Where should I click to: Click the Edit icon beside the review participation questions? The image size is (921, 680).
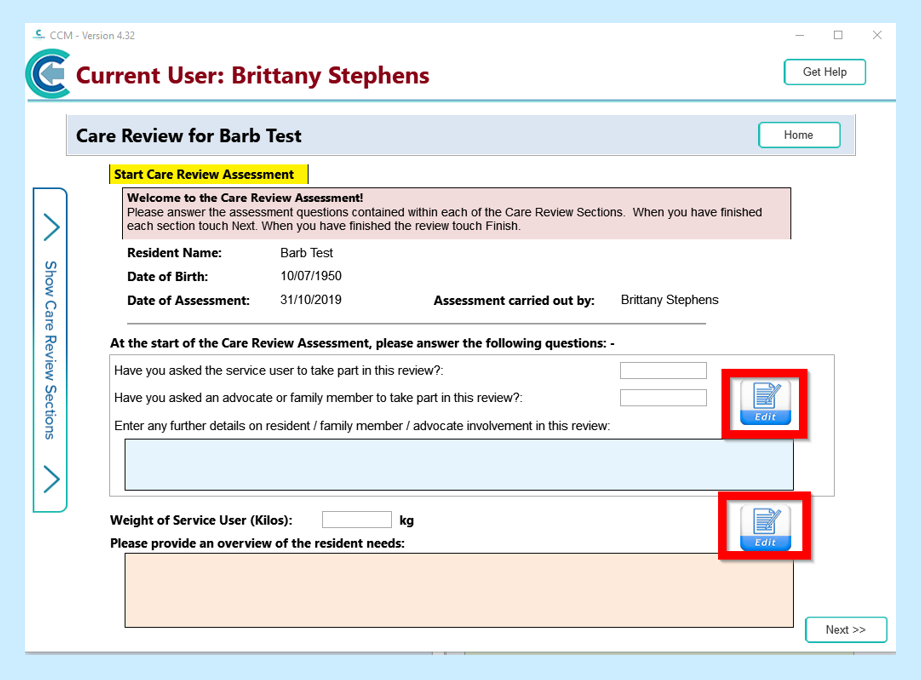point(765,403)
